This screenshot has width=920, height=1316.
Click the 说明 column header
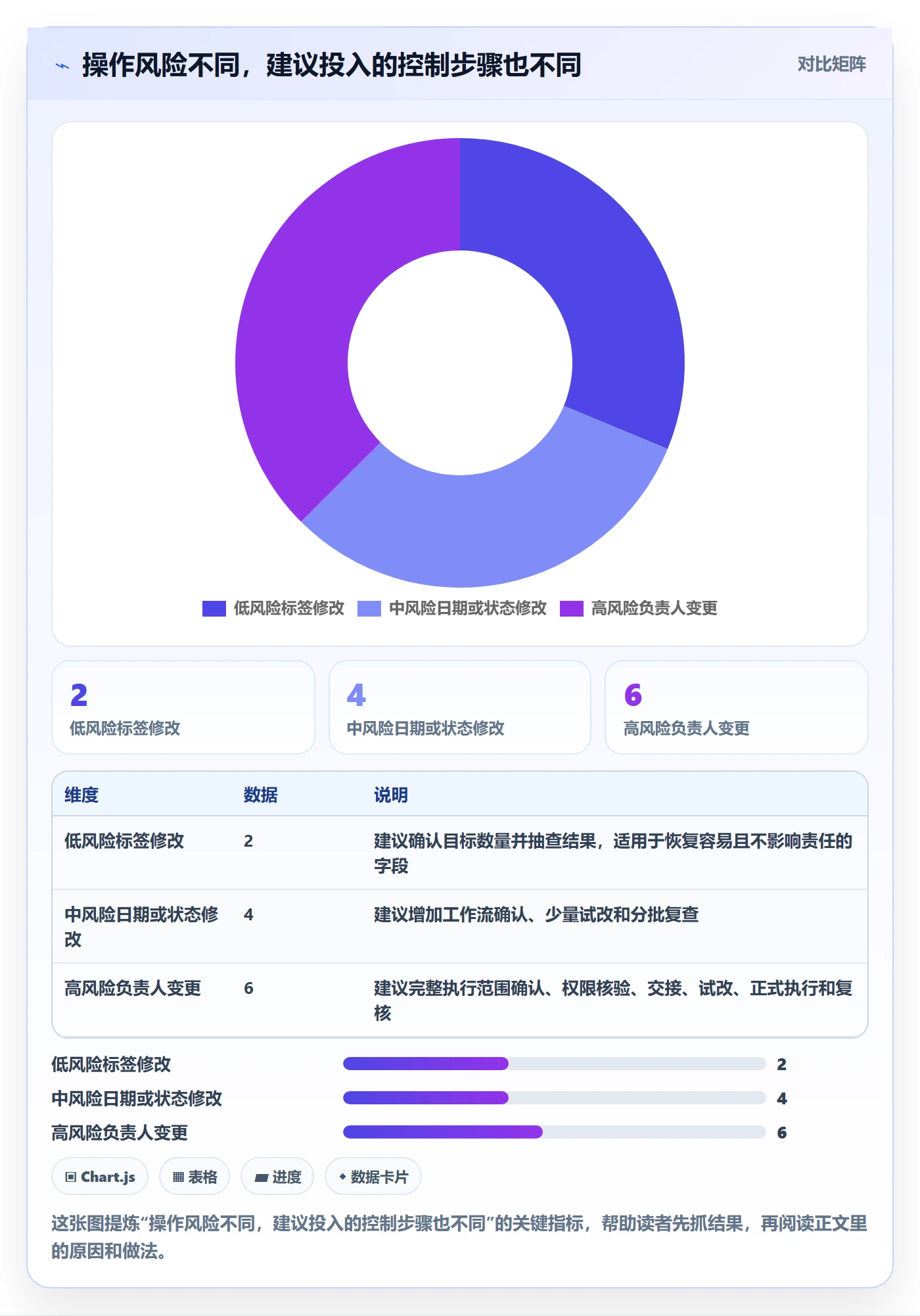(391, 795)
